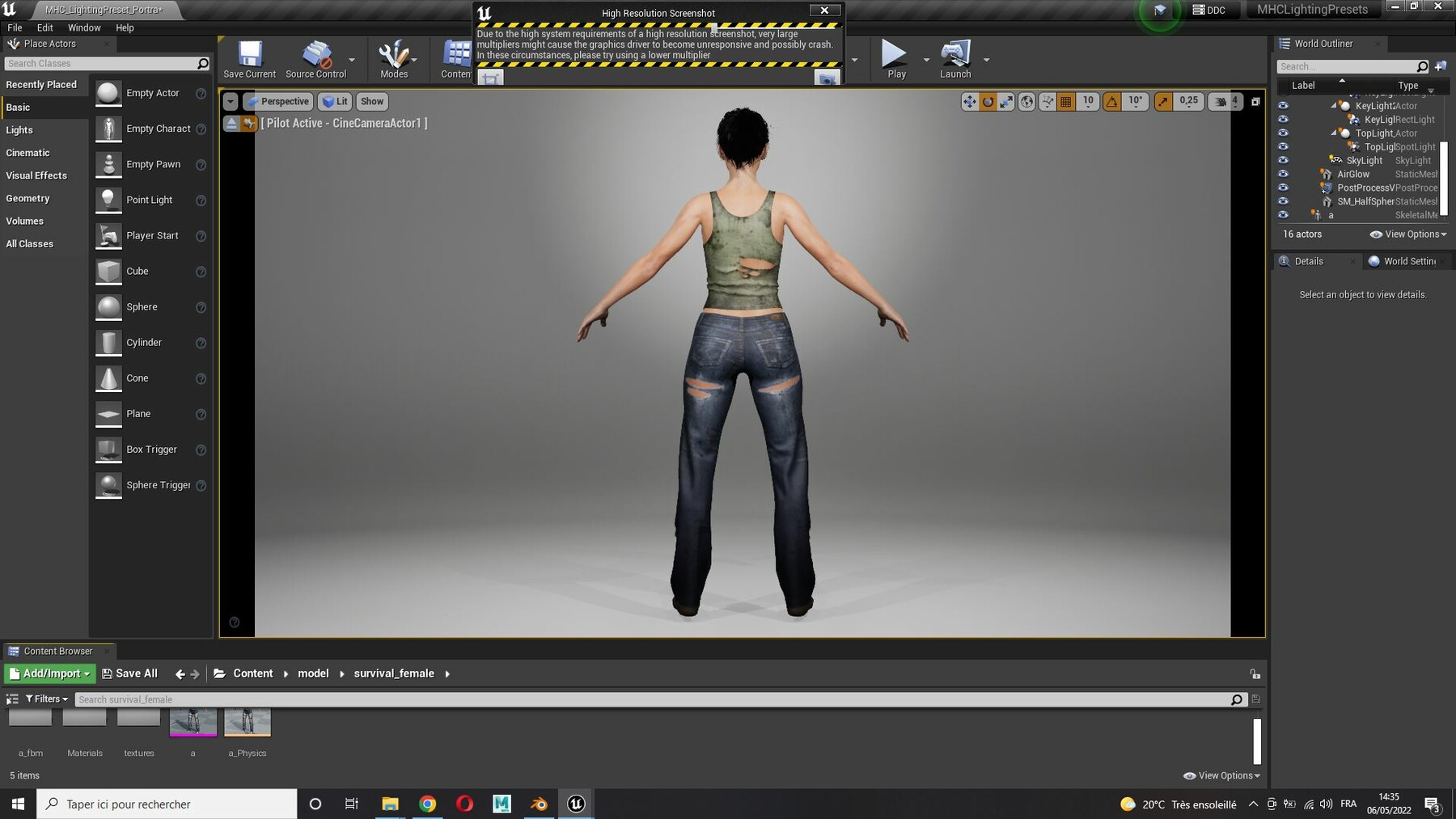Open the Modes tool icon
Screen dimensions: 1456x819
pyautogui.click(x=394, y=59)
